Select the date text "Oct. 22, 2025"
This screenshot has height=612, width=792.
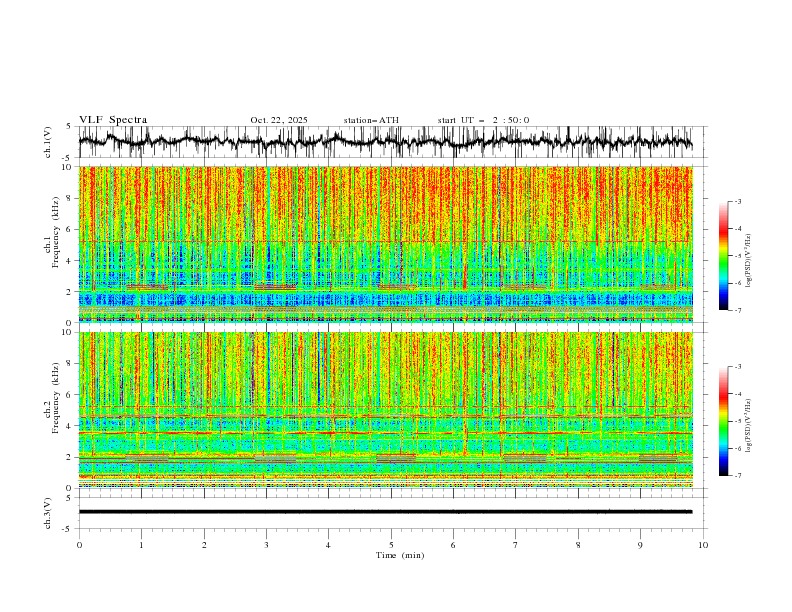279,120
